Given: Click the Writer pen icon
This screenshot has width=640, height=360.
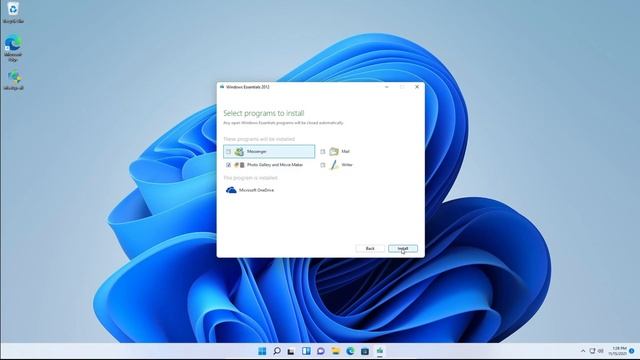Looking at the screenshot, I should coord(335,165).
